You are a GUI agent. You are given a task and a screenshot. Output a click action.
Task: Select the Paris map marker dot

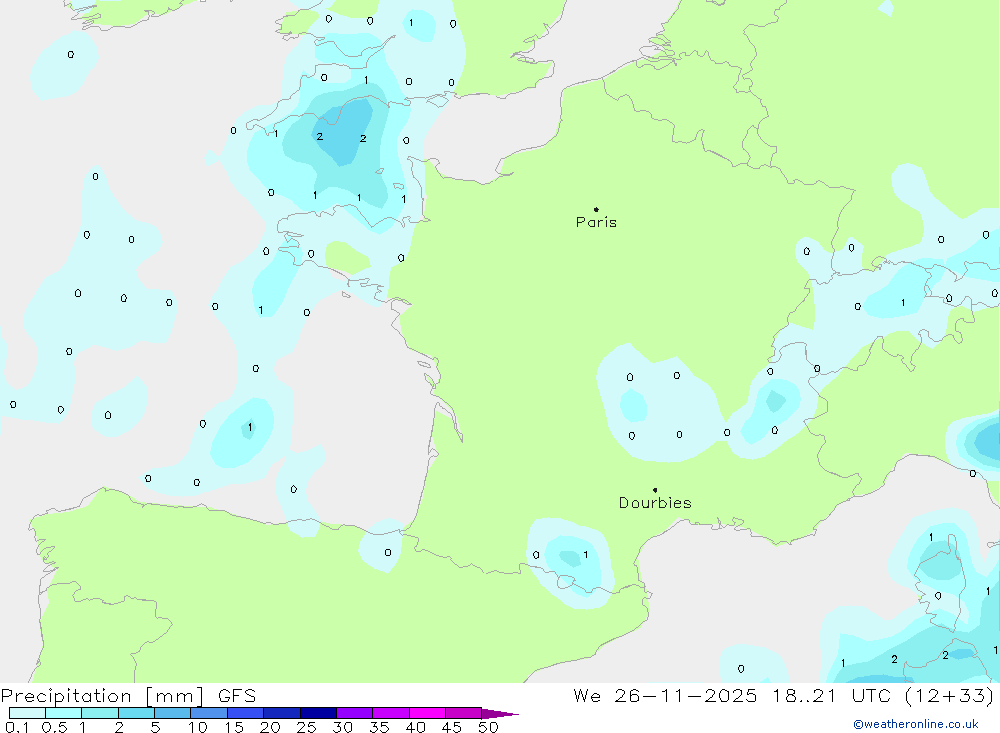coord(596,209)
